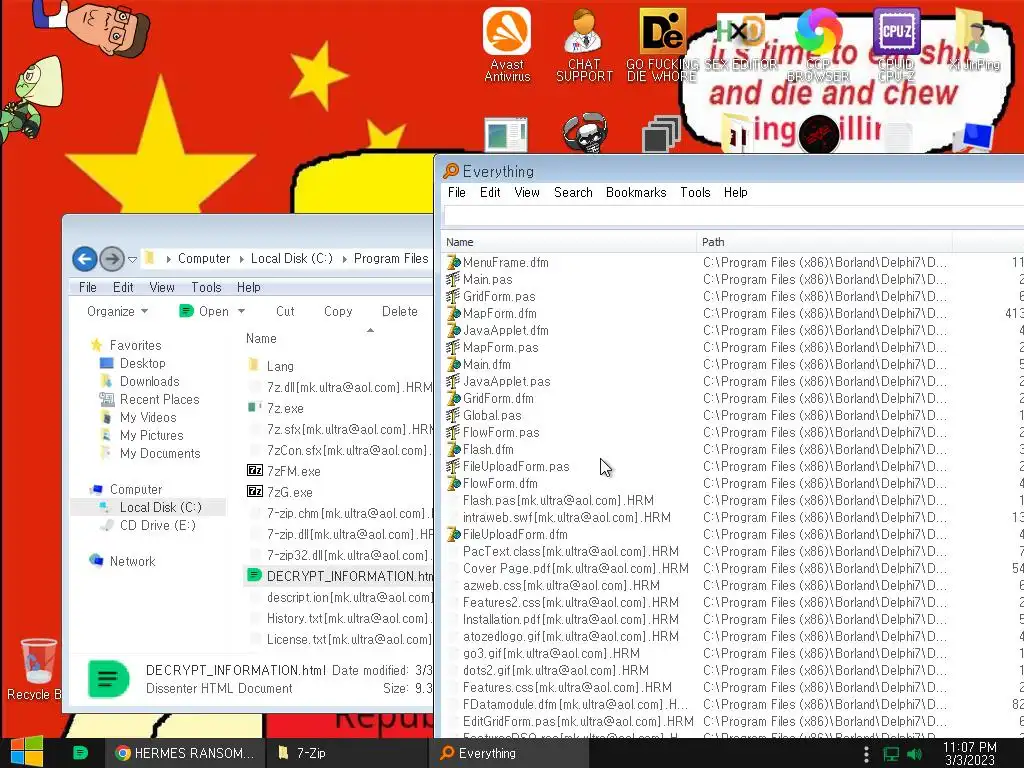Click the Everything search input field

[733, 216]
